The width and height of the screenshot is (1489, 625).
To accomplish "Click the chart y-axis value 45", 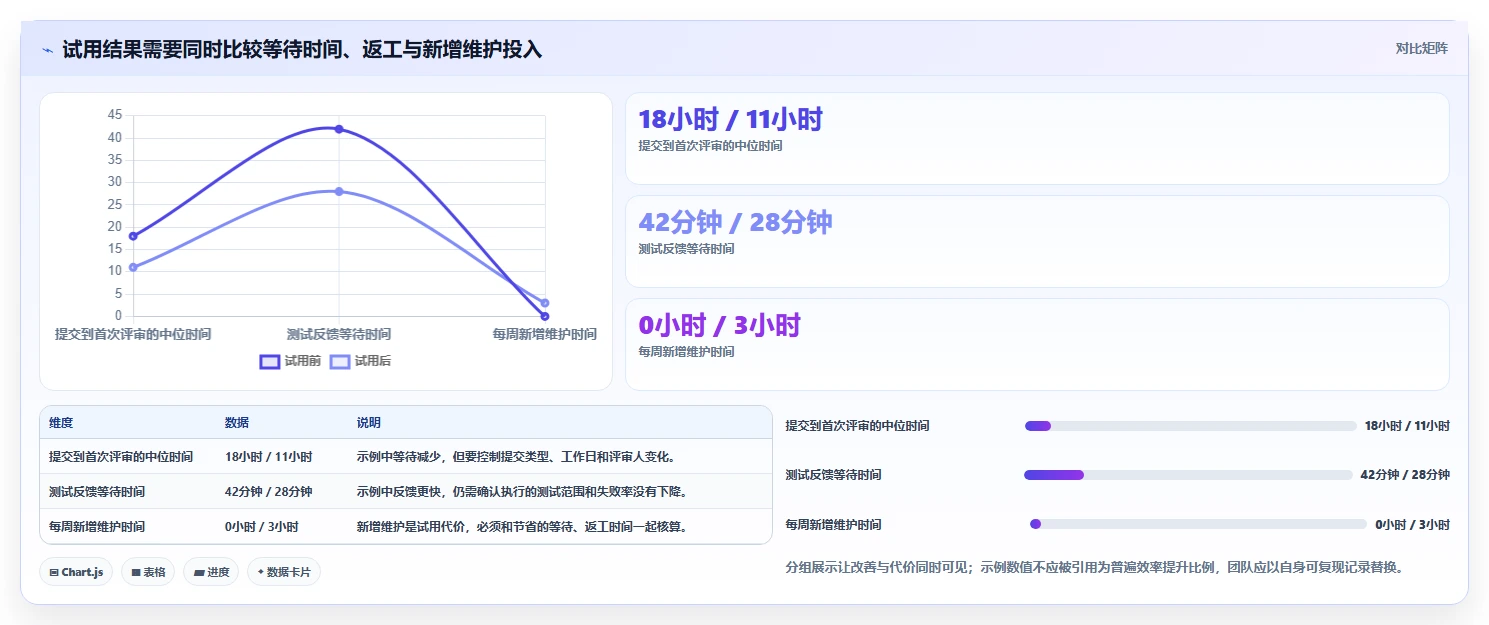I will [x=115, y=115].
